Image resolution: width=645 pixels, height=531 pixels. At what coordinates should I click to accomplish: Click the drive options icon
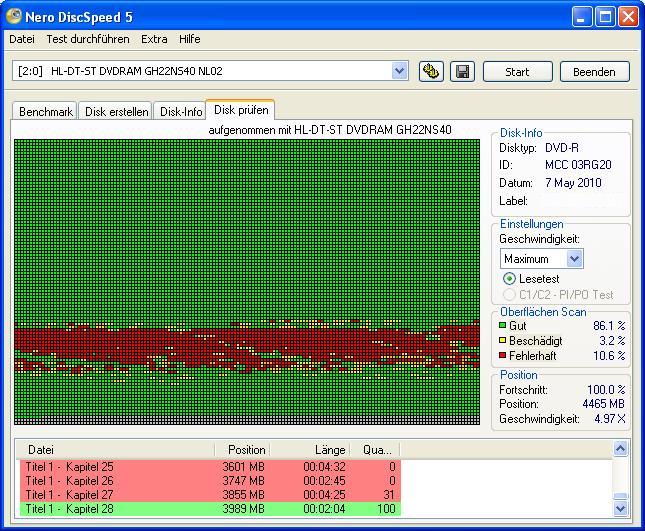[432, 71]
